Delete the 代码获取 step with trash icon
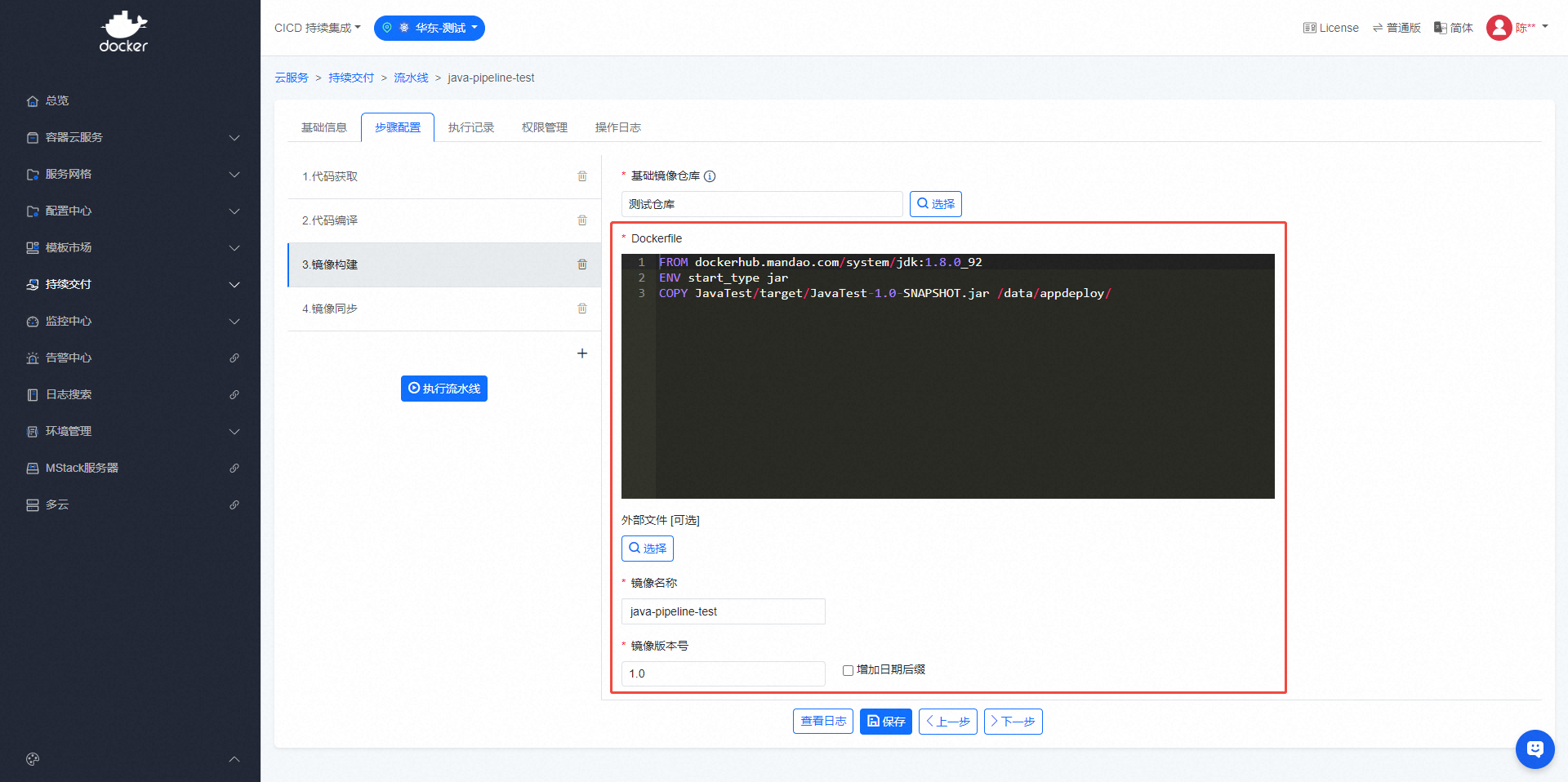Screen dimensions: 1568x782 (x=582, y=176)
